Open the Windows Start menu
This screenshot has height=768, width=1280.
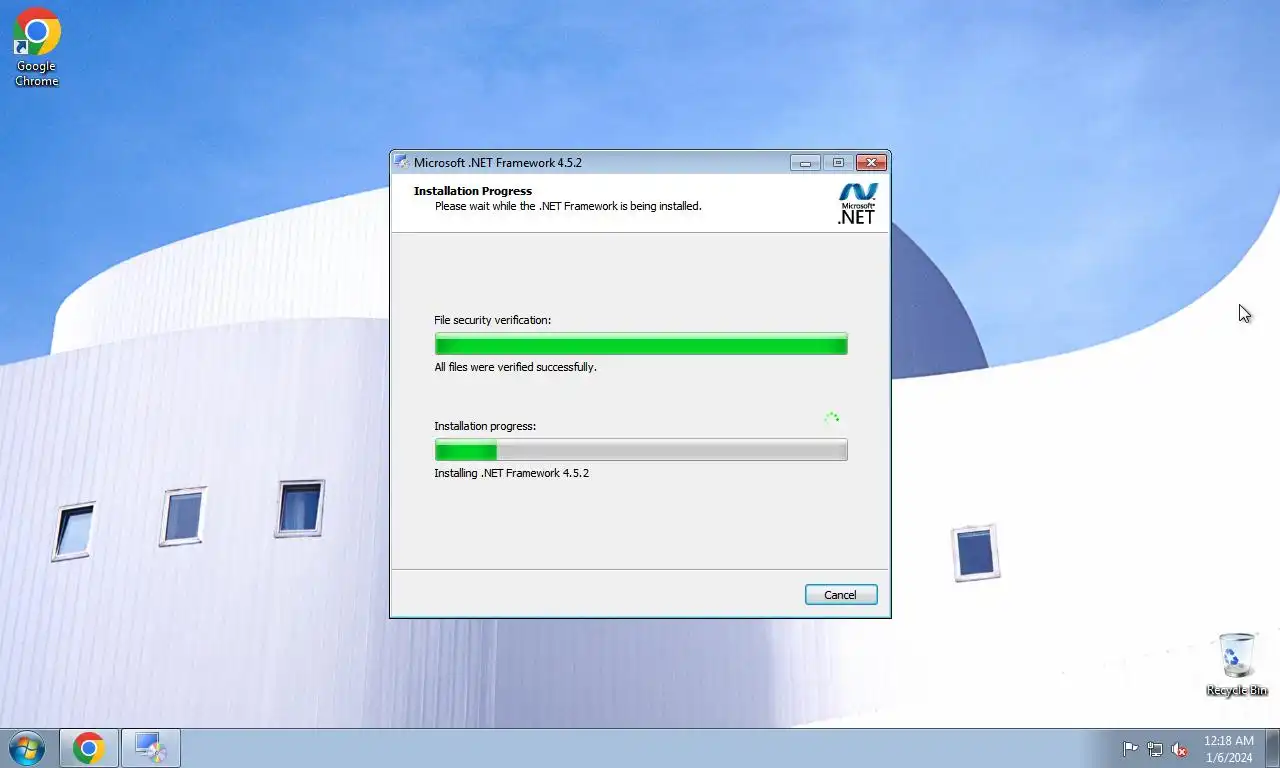coord(27,748)
